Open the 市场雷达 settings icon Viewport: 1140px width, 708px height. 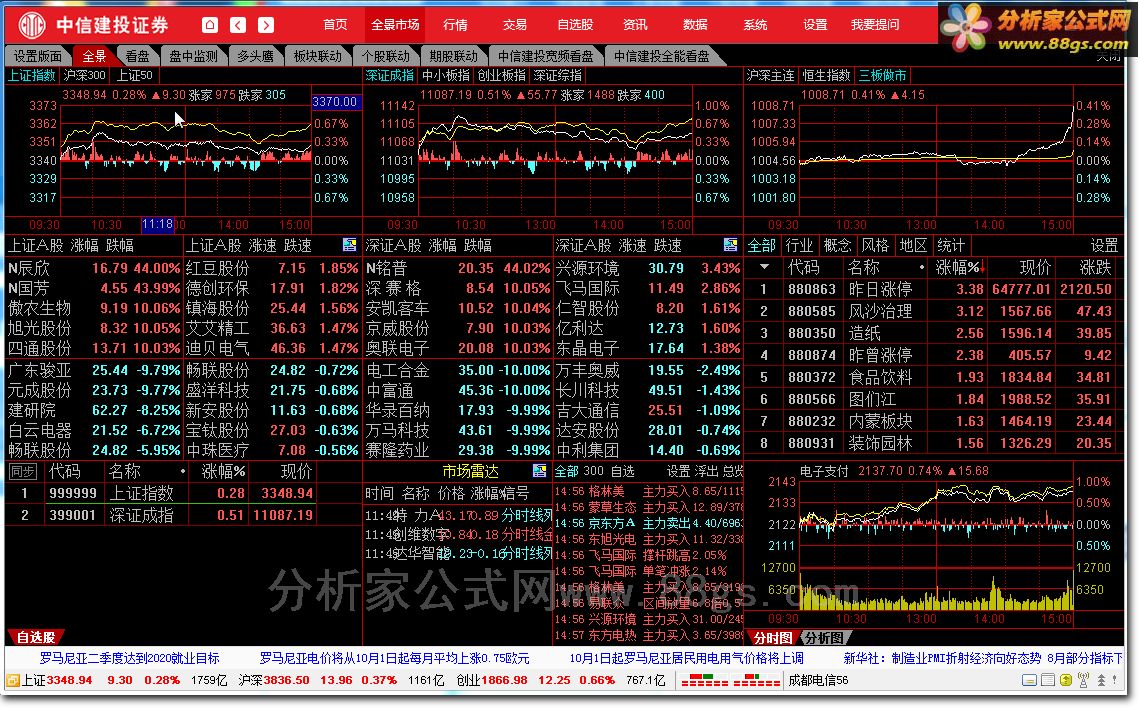point(539,471)
